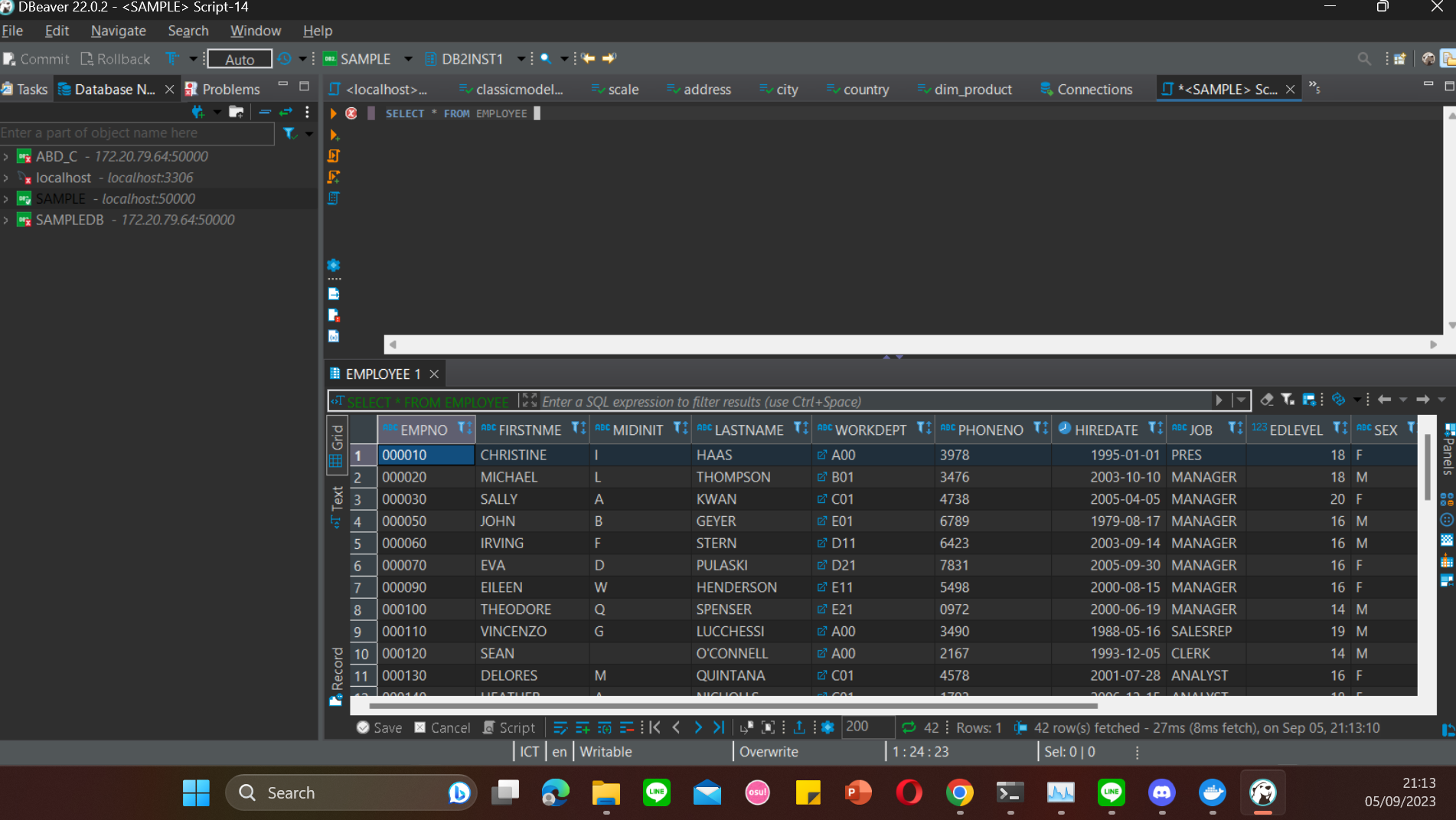The height and width of the screenshot is (820, 1456).
Task: Click the red cancel query icon
Action: pyautogui.click(x=351, y=113)
